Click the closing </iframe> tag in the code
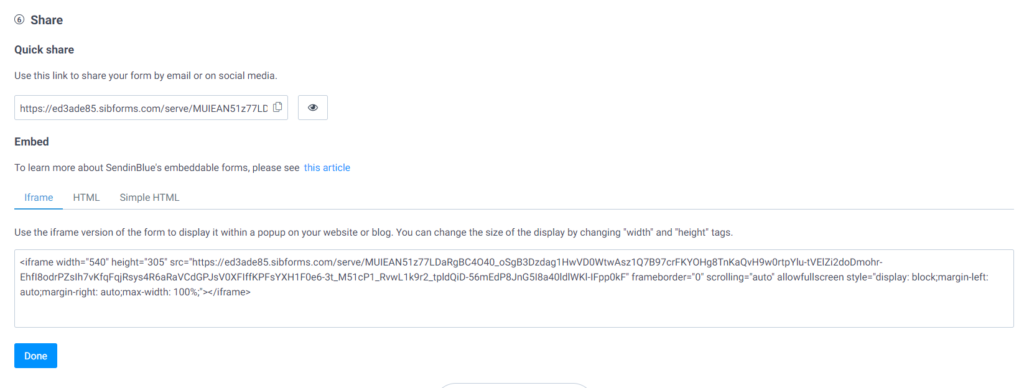 (x=231, y=294)
